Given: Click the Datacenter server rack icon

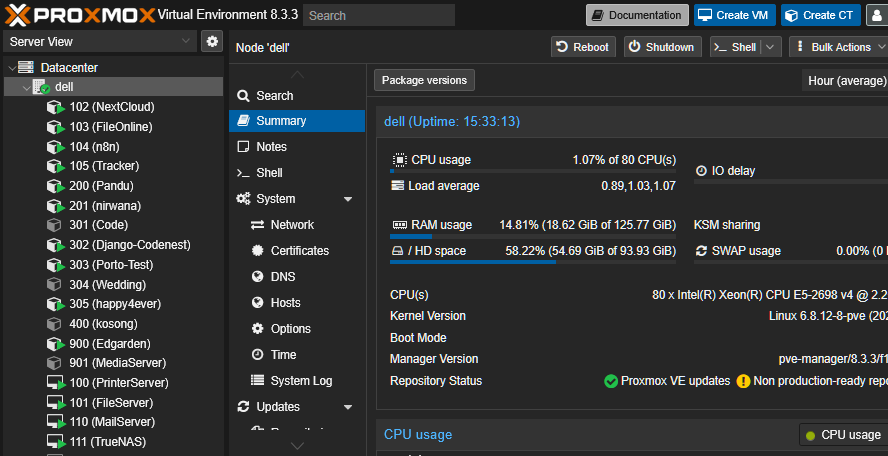Looking at the screenshot, I should (x=26, y=67).
